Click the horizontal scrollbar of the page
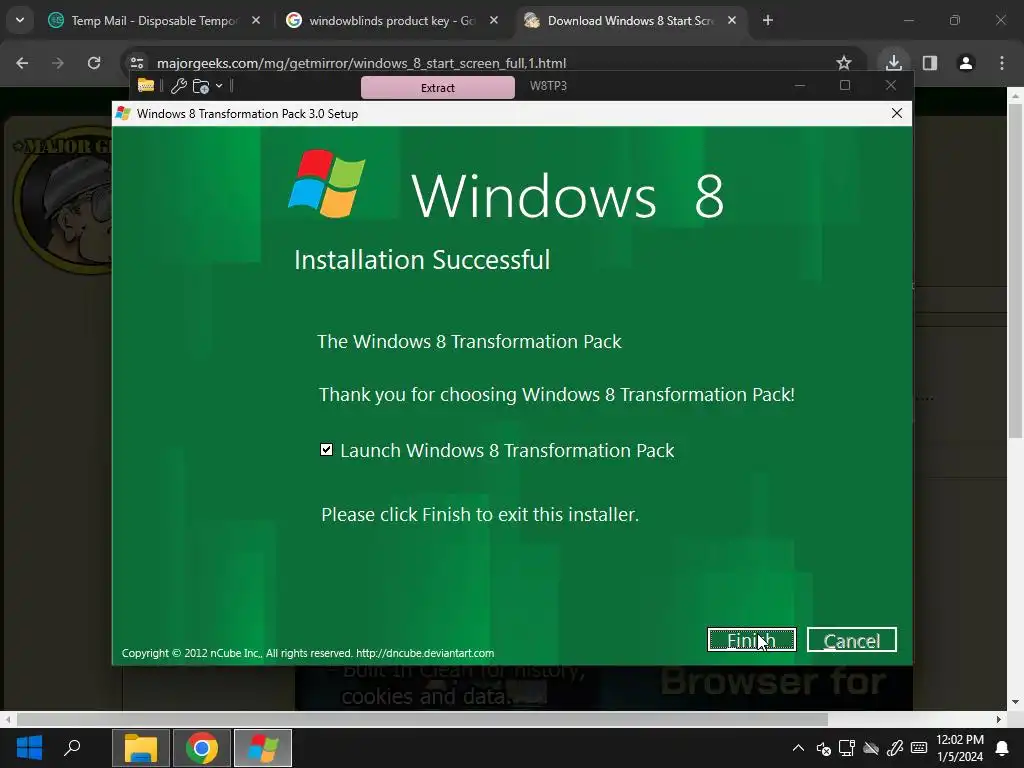The width and height of the screenshot is (1024, 768). coord(422,719)
